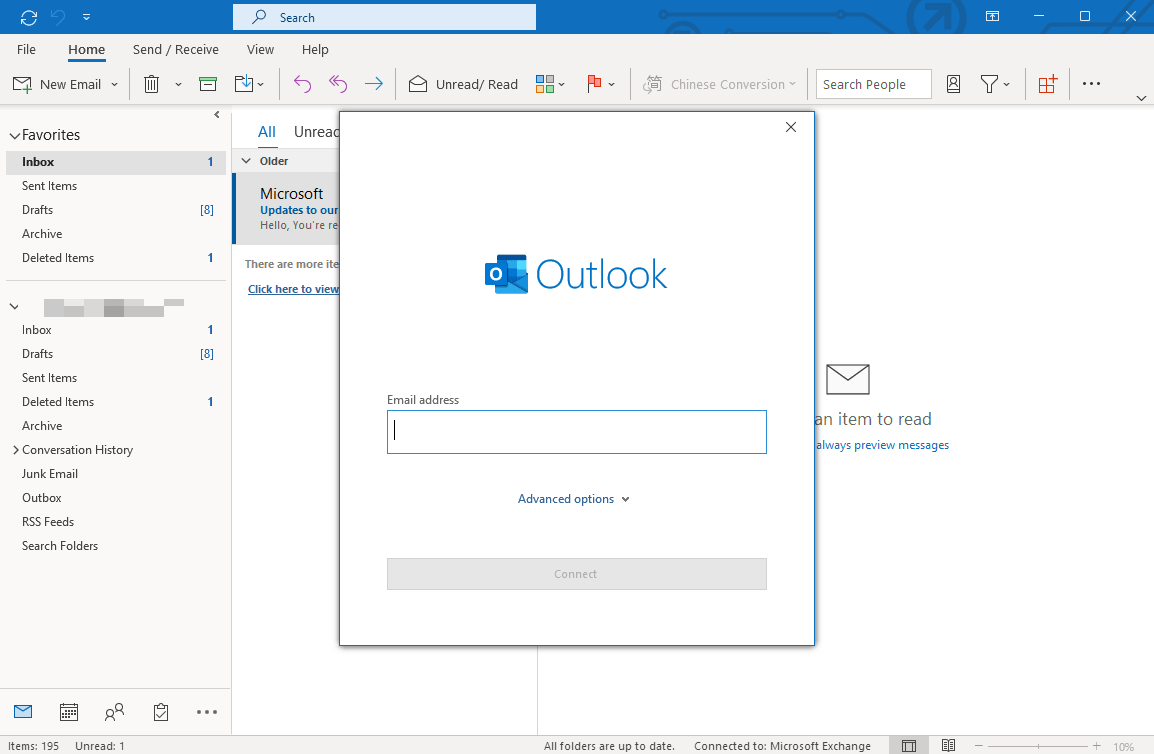The image size is (1154, 754).
Task: Open the Address Book icon
Action: [953, 84]
